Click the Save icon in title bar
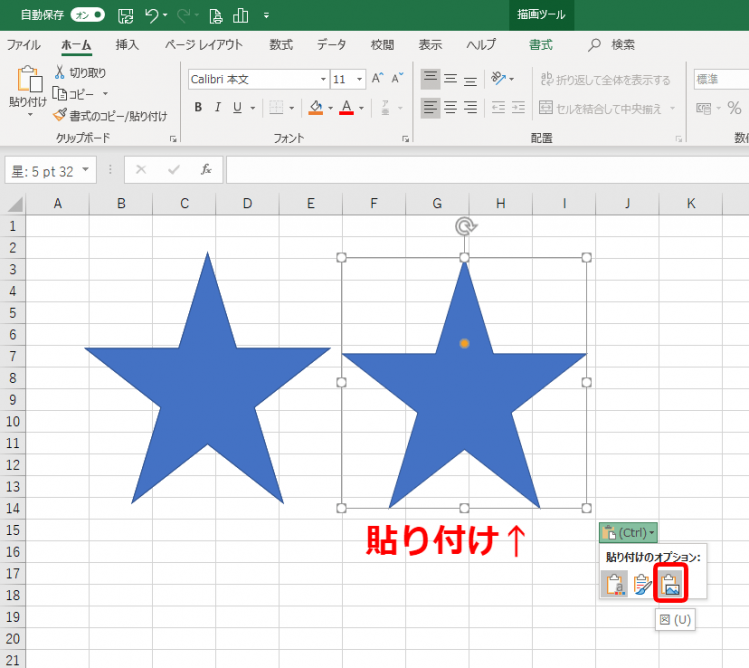The image size is (749, 668). (x=126, y=16)
